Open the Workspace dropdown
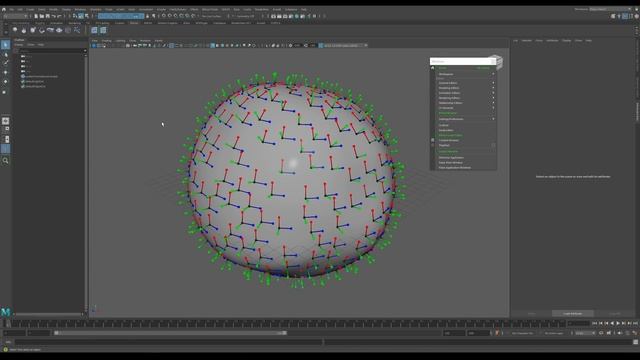 click(x=610, y=9)
